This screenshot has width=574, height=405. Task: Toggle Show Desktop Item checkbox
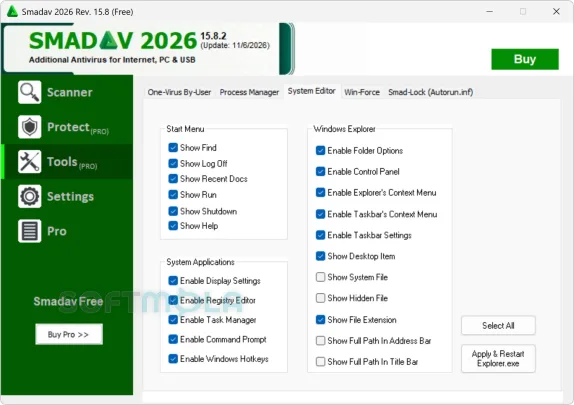point(320,256)
